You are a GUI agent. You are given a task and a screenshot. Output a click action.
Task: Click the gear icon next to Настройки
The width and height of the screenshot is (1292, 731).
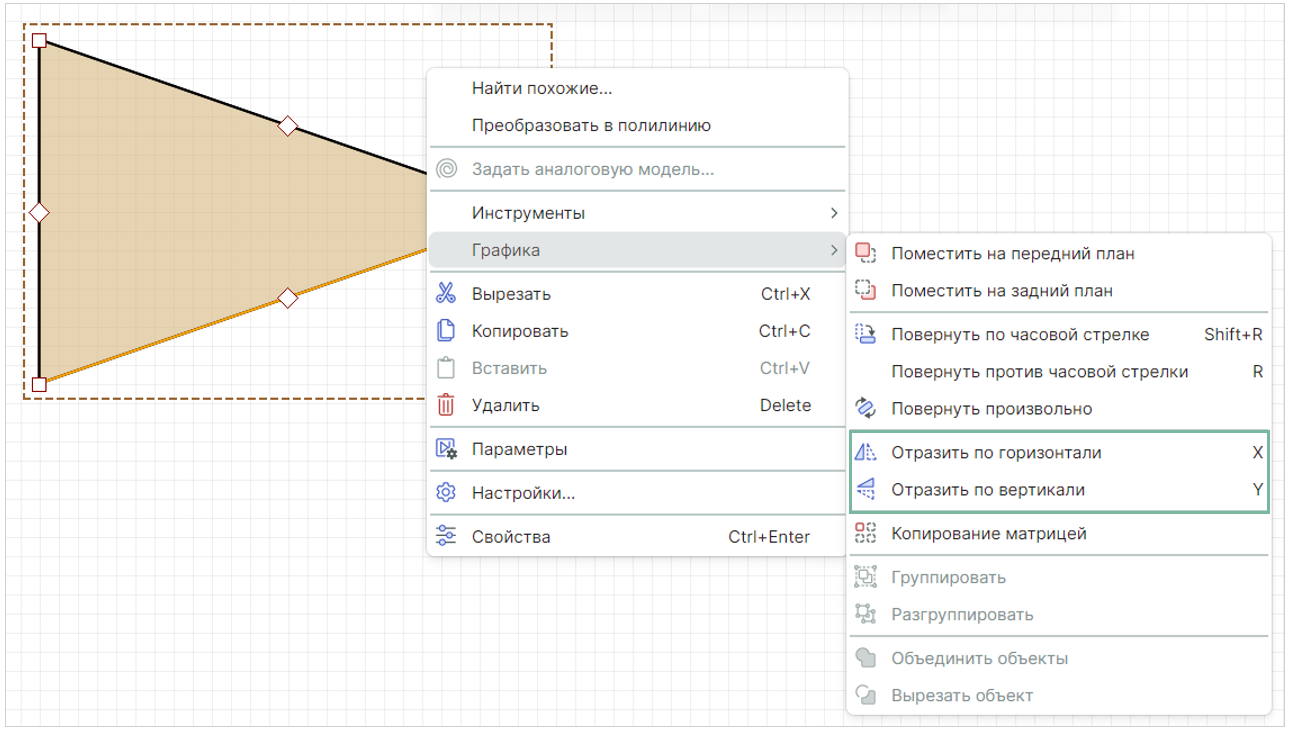point(446,493)
